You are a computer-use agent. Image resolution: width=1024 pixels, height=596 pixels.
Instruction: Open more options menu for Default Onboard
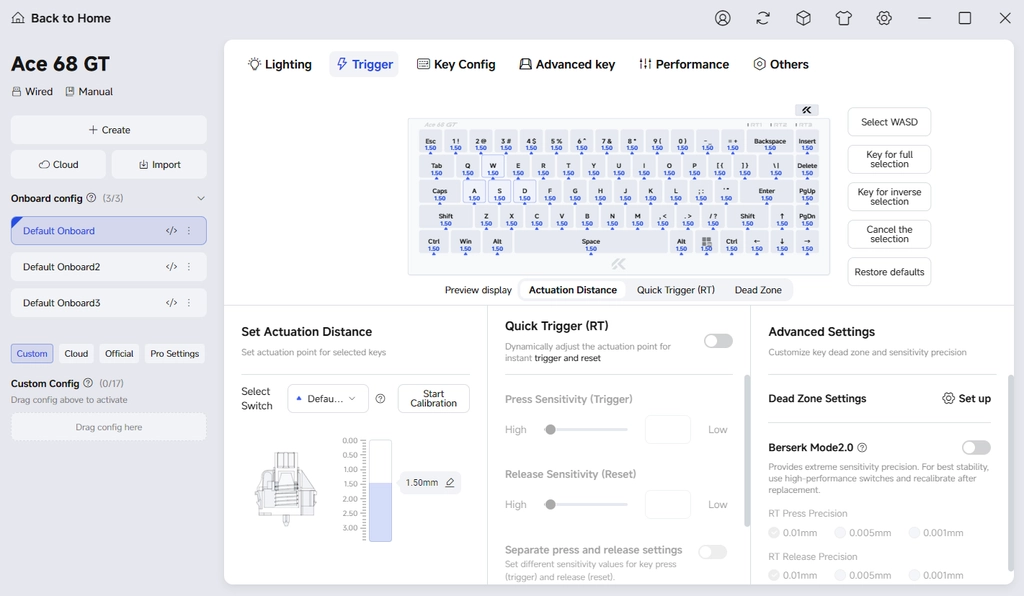point(189,230)
